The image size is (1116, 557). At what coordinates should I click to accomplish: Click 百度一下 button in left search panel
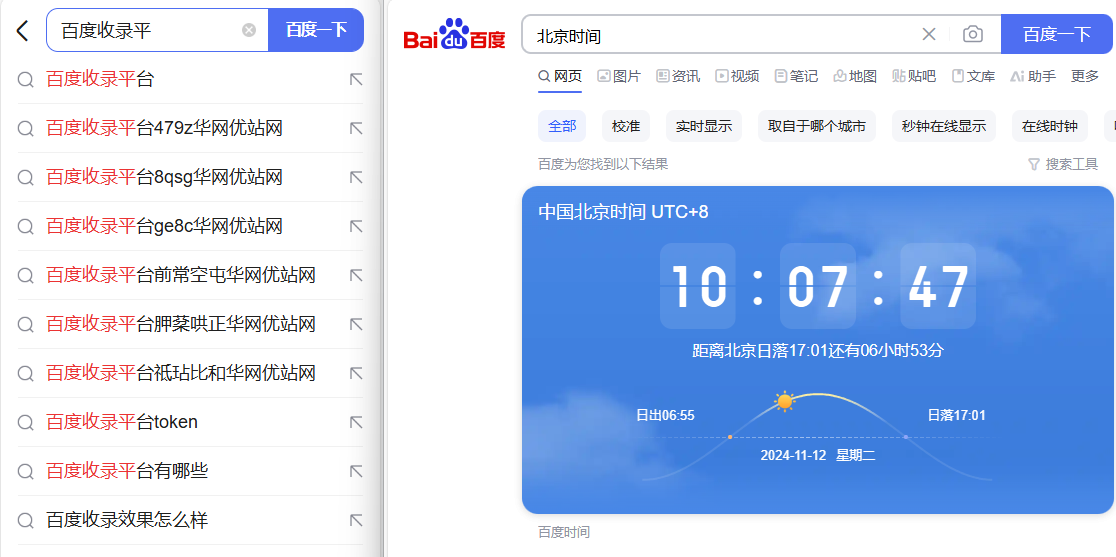coord(316,30)
